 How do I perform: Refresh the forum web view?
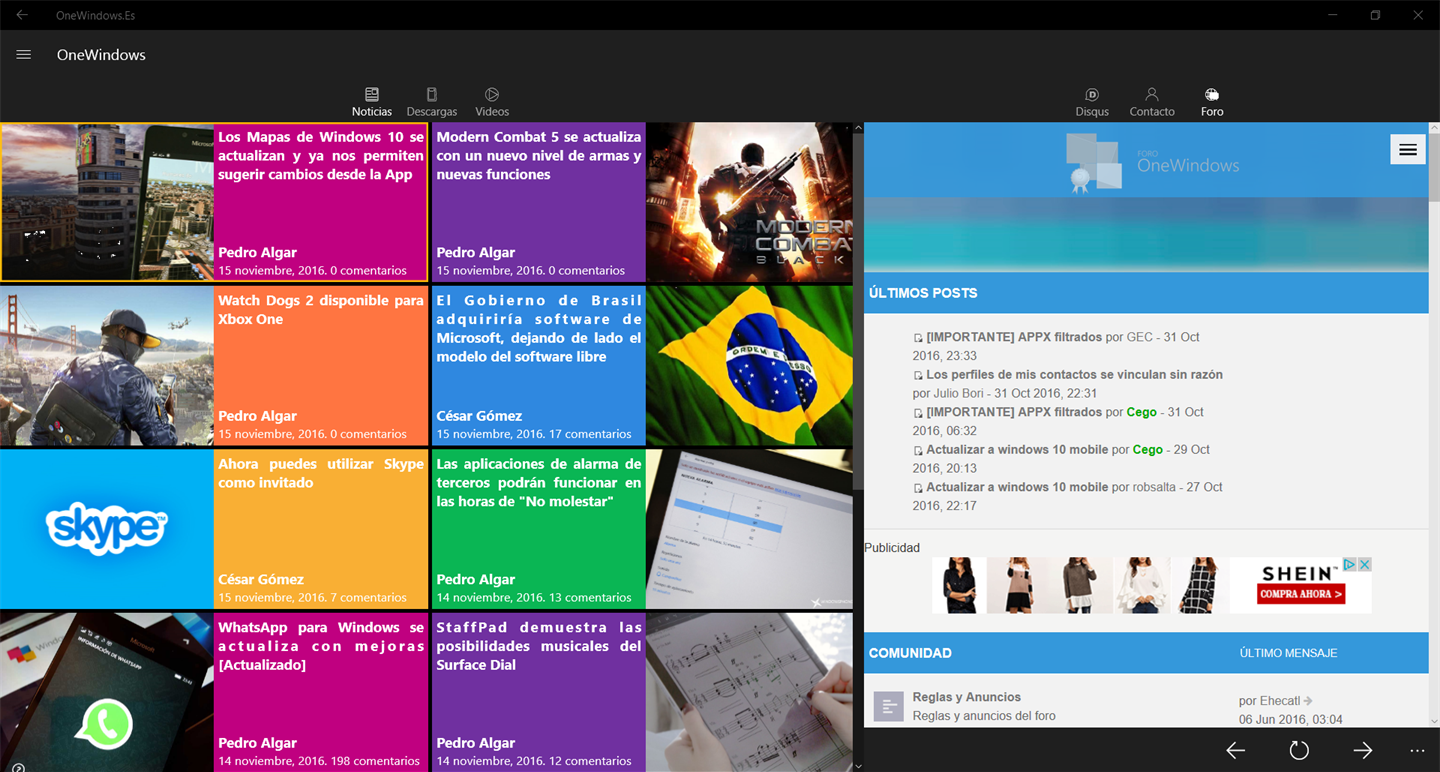tap(1299, 750)
